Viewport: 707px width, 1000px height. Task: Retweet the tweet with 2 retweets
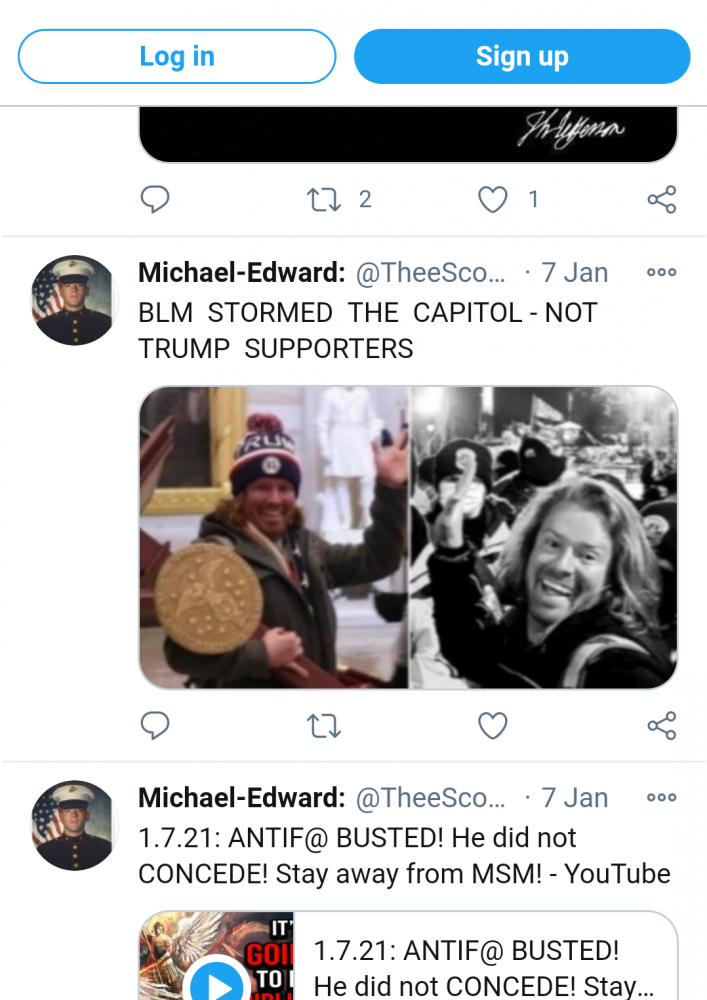point(324,199)
